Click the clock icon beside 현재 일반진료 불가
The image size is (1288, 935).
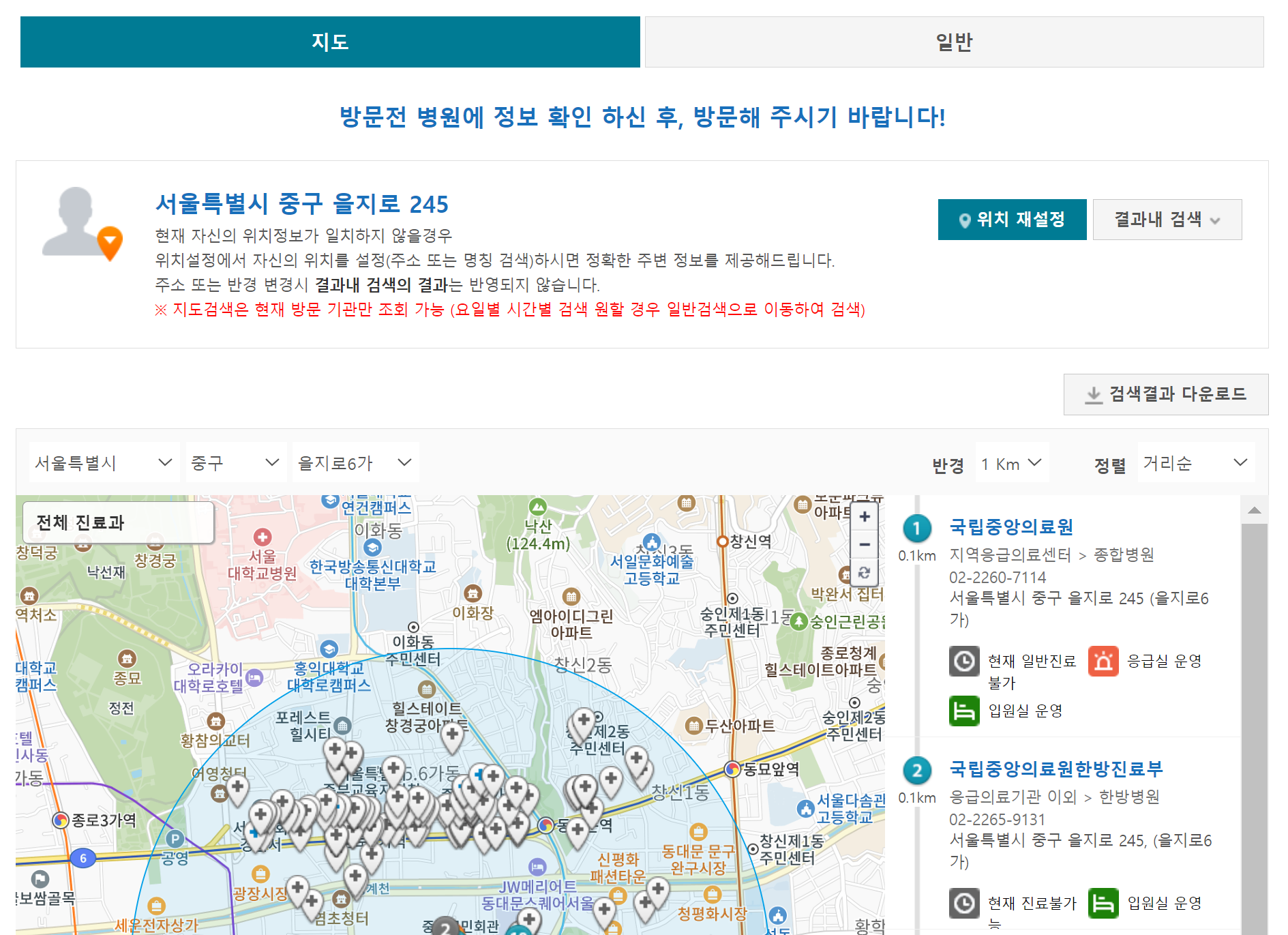point(964,661)
